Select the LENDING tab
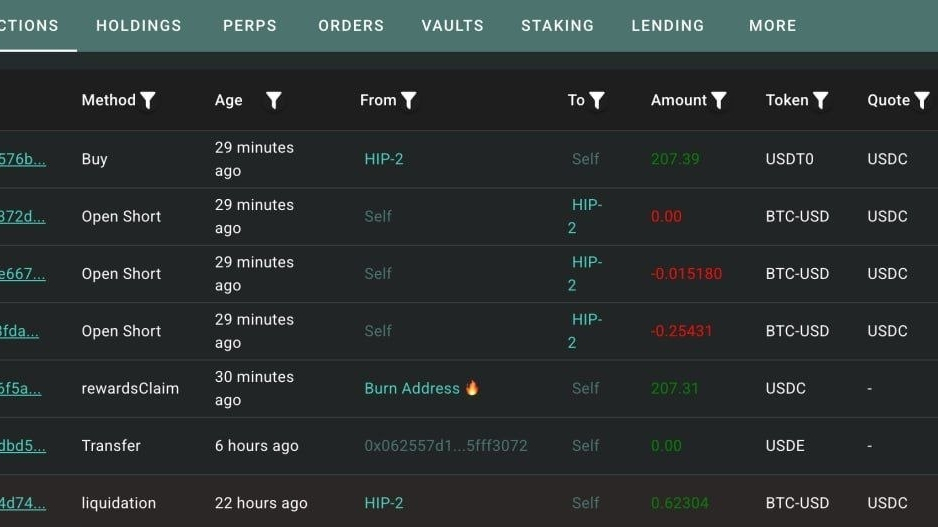The image size is (938, 527). (x=668, y=26)
